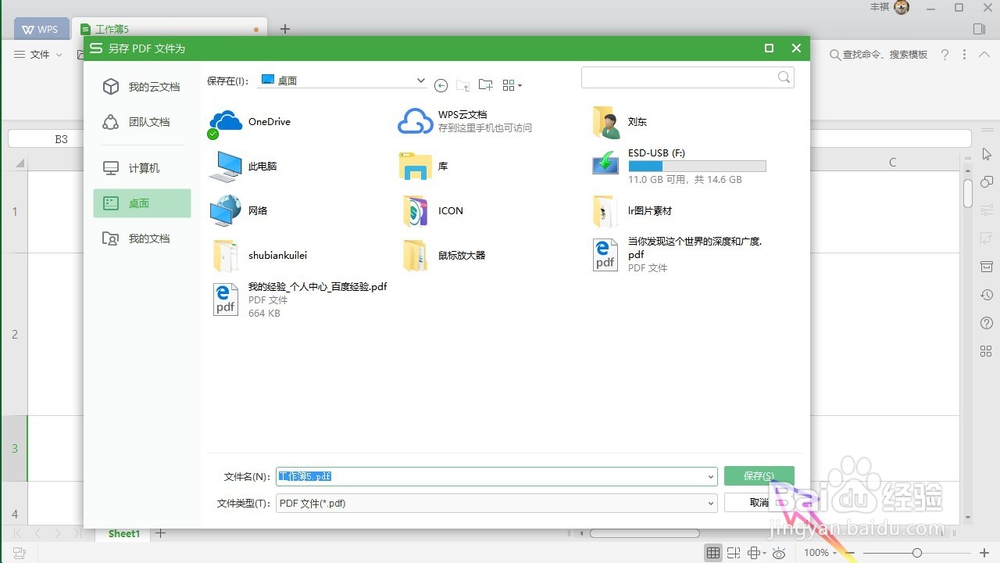The width and height of the screenshot is (1000, 563).
Task: Select the ESD-USB (F:) drive
Action: 679,166
